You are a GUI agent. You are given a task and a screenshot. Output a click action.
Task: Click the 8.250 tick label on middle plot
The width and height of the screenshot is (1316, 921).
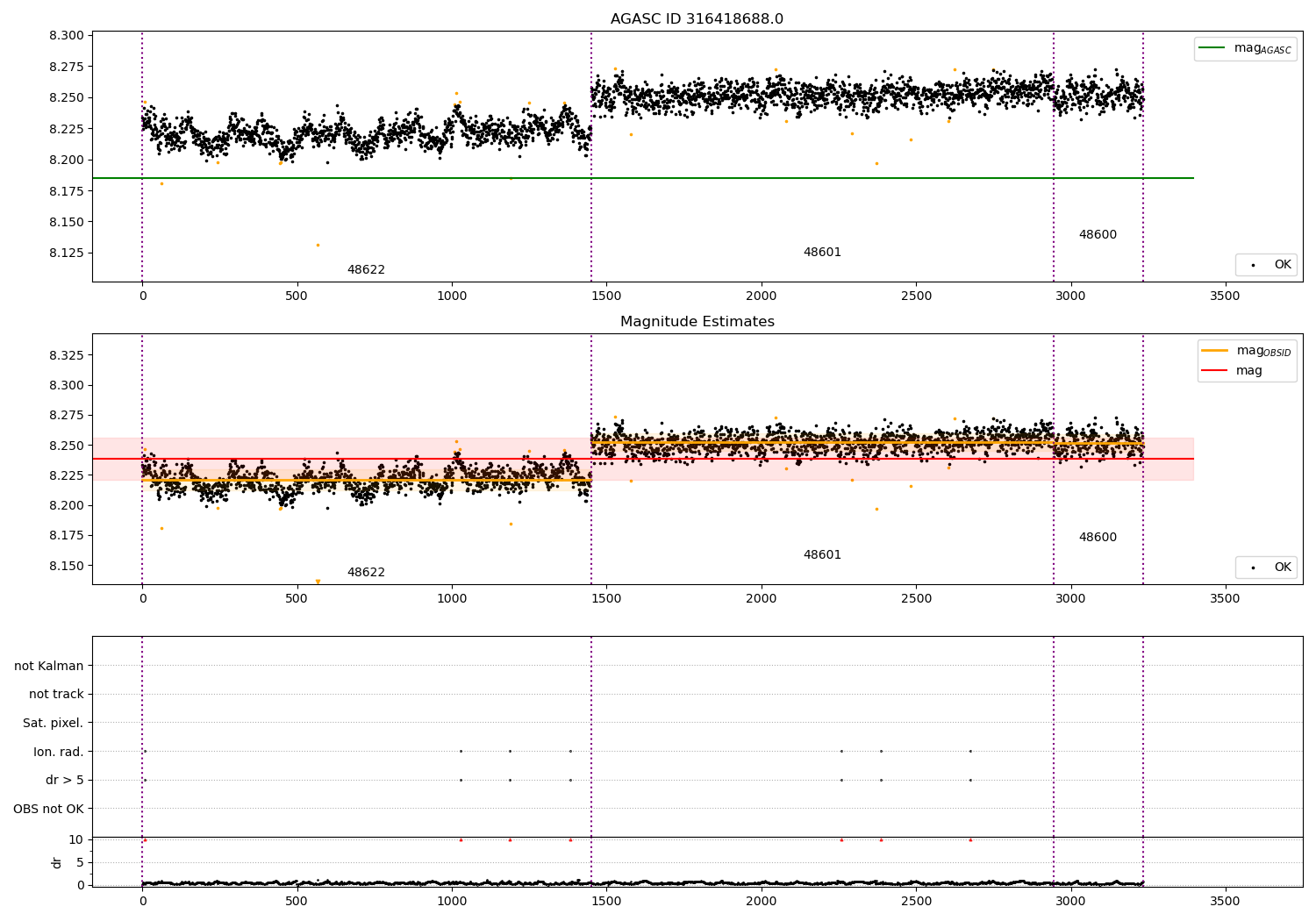[x=66, y=446]
